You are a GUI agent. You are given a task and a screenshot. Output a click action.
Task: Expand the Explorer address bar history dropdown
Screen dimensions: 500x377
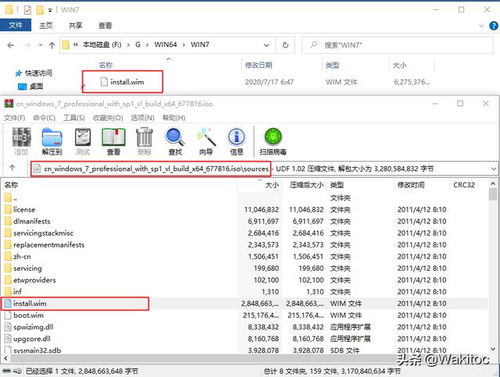coord(266,45)
